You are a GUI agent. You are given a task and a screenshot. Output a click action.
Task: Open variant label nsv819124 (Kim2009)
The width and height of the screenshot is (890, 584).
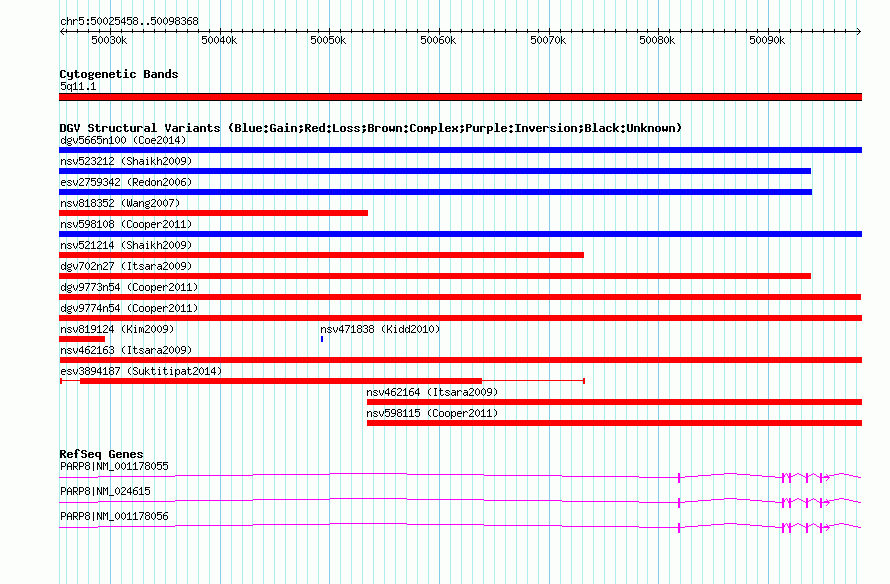coord(117,329)
